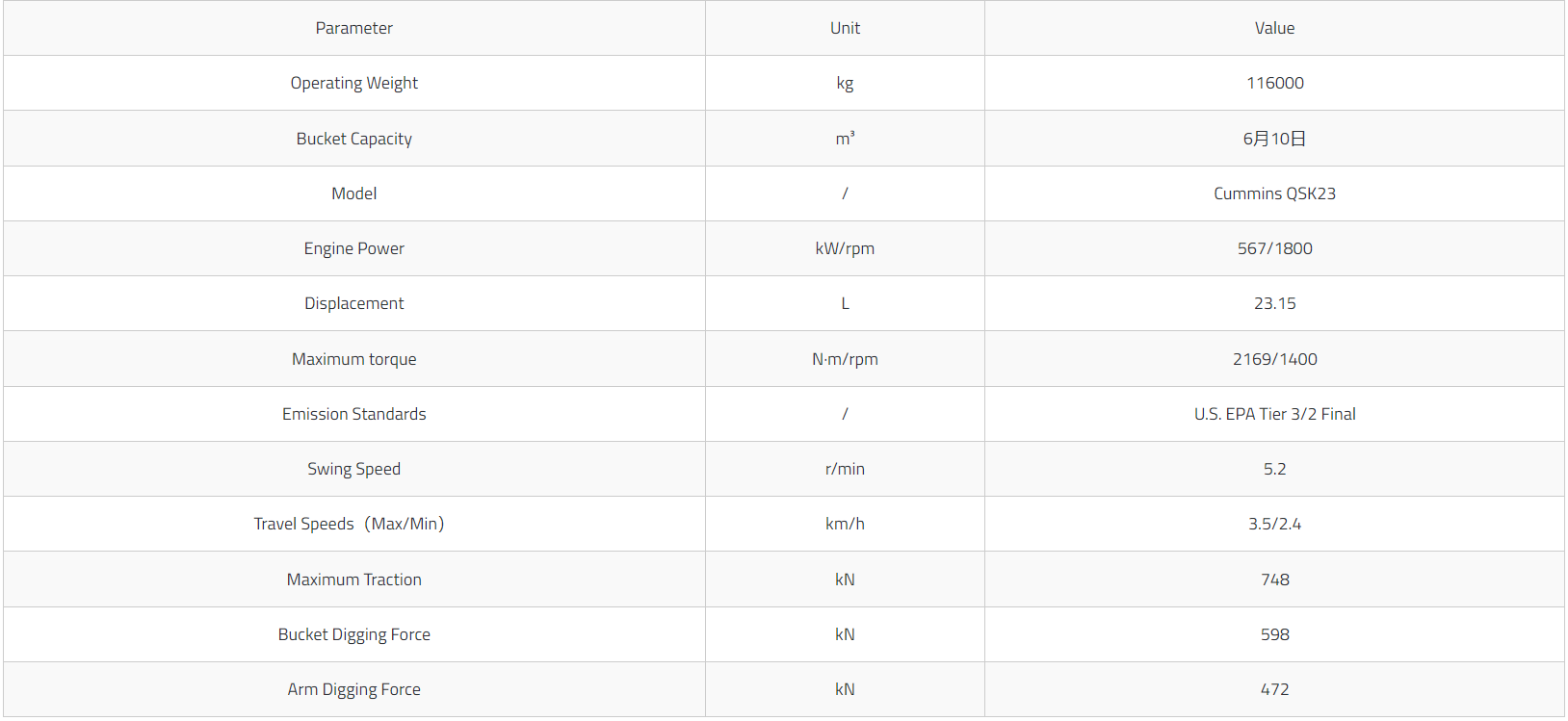Click the Cummins QSK23 value
This screenshot has width=1568, height=721.
point(1274,193)
